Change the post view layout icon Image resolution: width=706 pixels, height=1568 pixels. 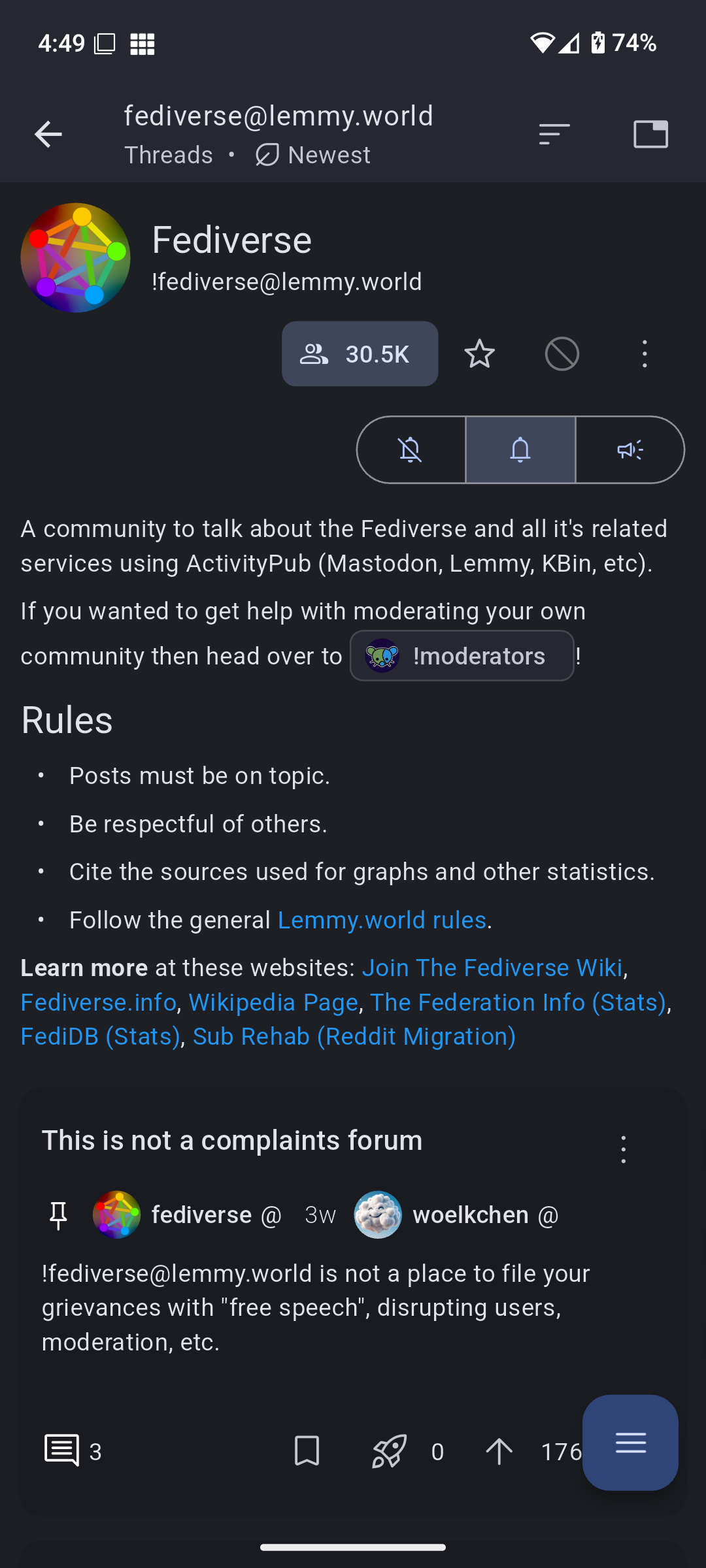[x=651, y=135]
